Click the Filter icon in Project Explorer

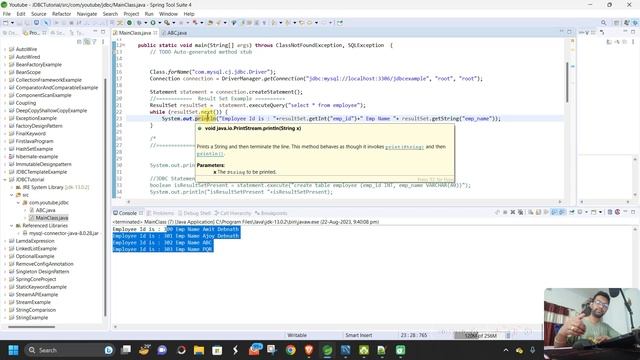coord(94,42)
